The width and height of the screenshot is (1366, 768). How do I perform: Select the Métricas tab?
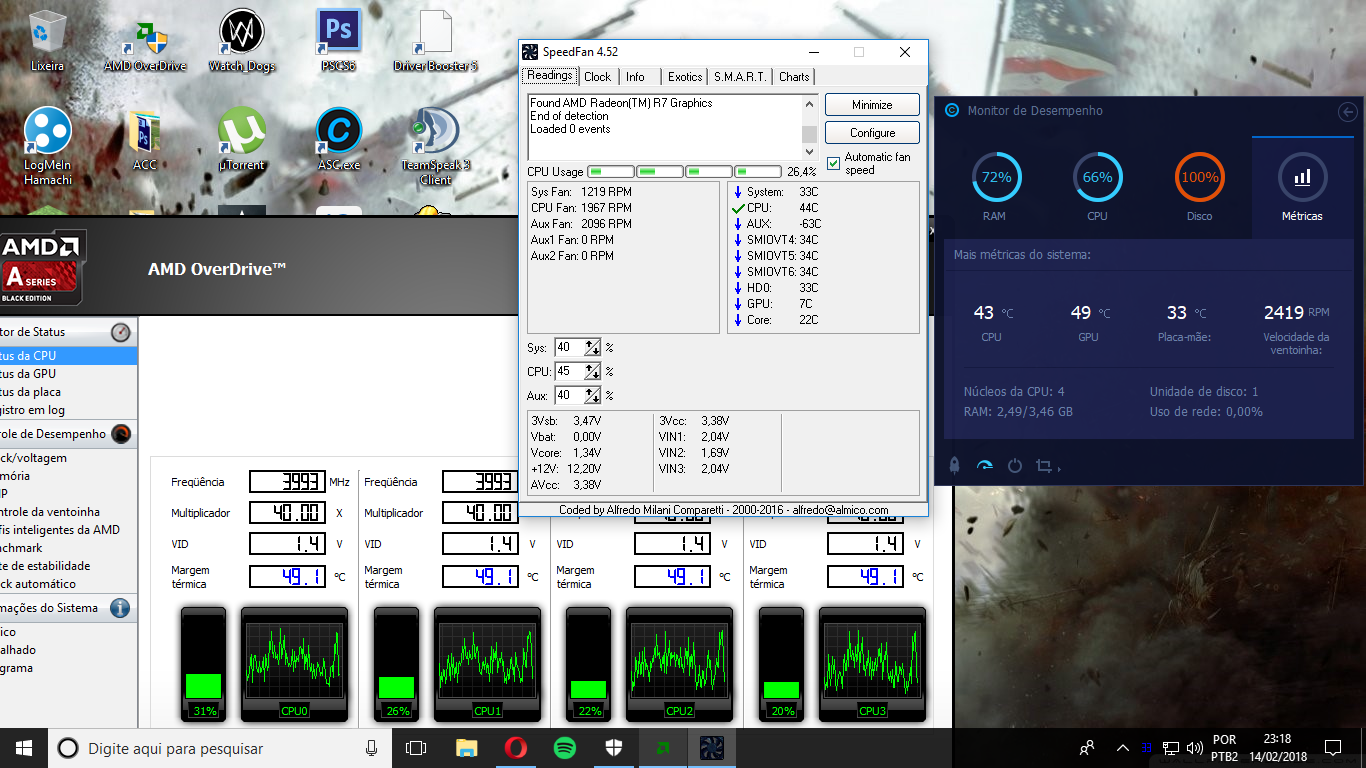[1302, 188]
